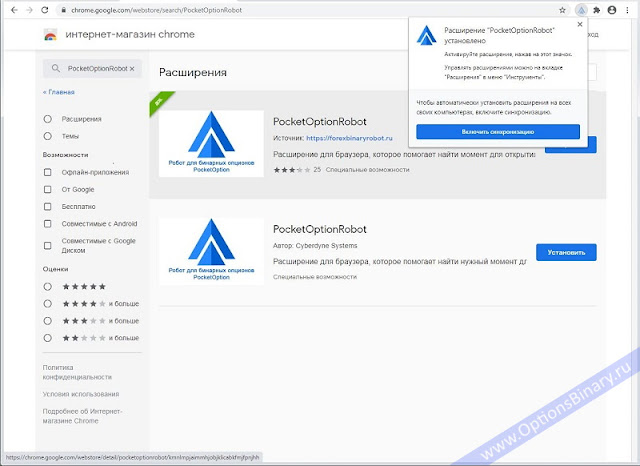Click the PocketOptionRobot extension icon in toolbar
Image resolution: width=640 pixels, height=466 pixels.
click(x=581, y=10)
